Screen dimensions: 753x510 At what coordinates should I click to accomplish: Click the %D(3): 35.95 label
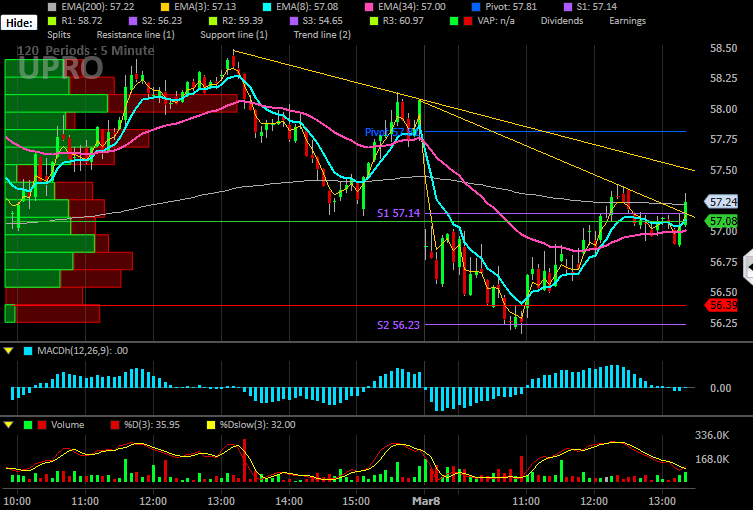[152, 425]
